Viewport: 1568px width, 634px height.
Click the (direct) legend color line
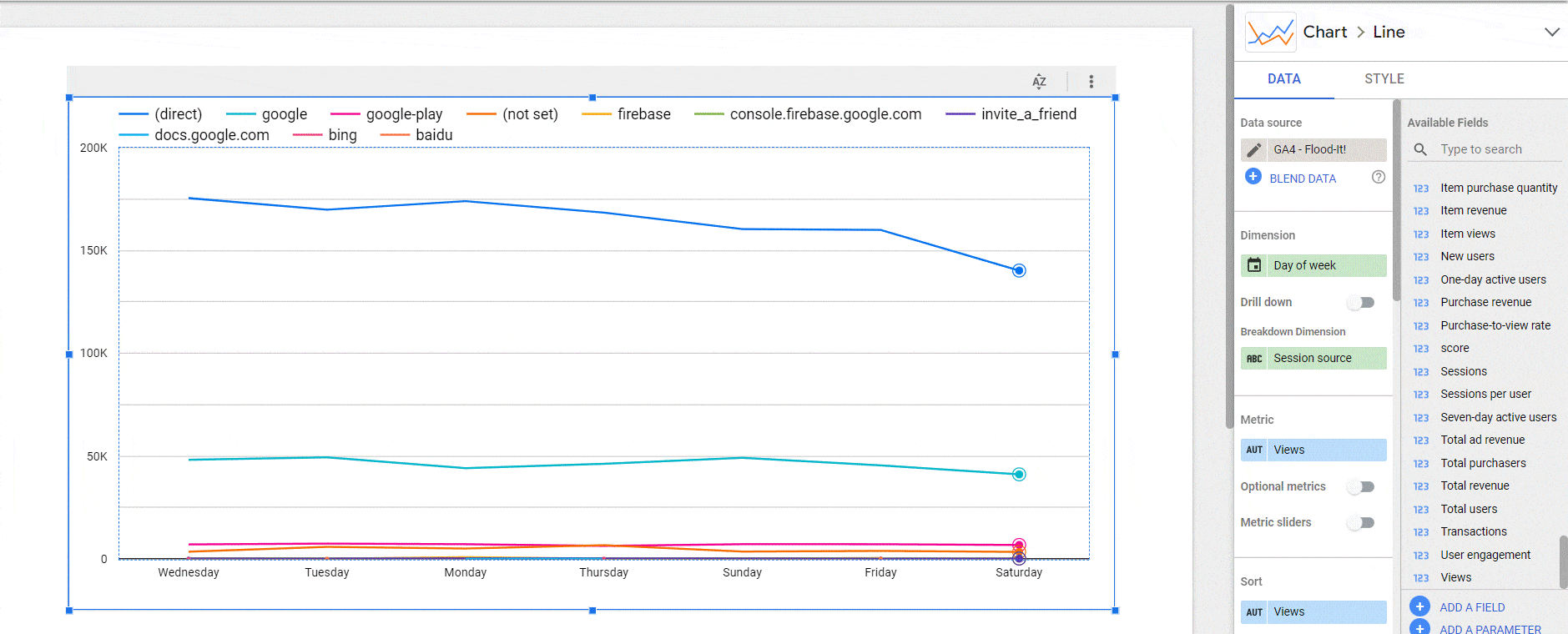pos(134,113)
